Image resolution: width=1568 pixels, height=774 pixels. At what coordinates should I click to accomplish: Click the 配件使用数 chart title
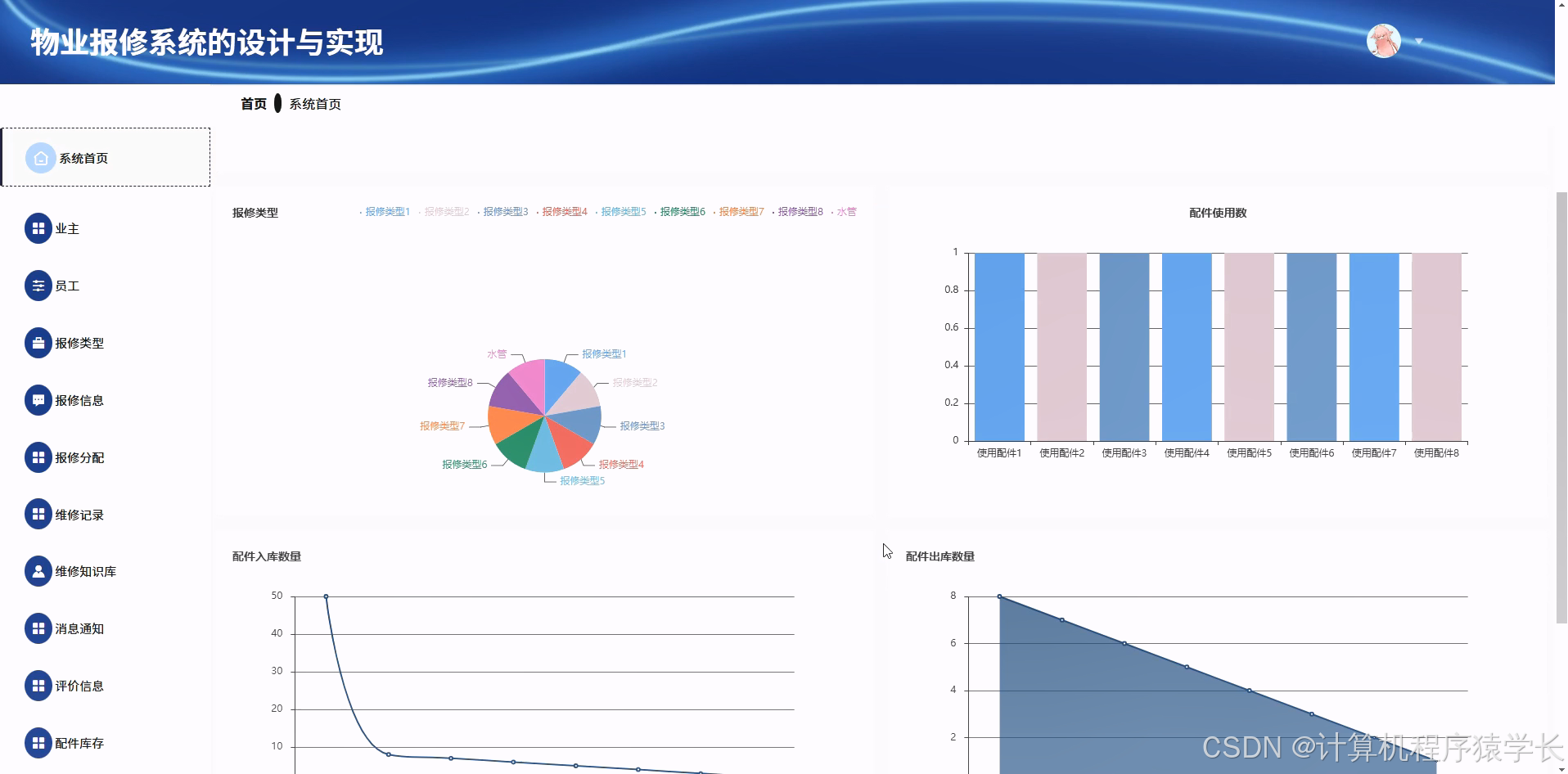[x=1218, y=213]
